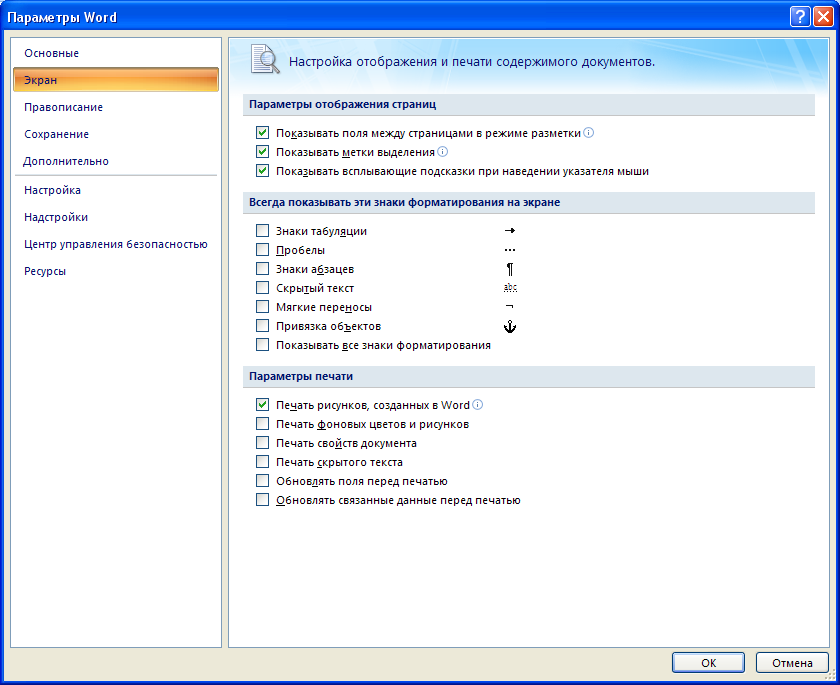Enable 'Знаки табуляции' checkbox
Image resolution: width=840 pixels, height=685 pixels.
(262, 231)
